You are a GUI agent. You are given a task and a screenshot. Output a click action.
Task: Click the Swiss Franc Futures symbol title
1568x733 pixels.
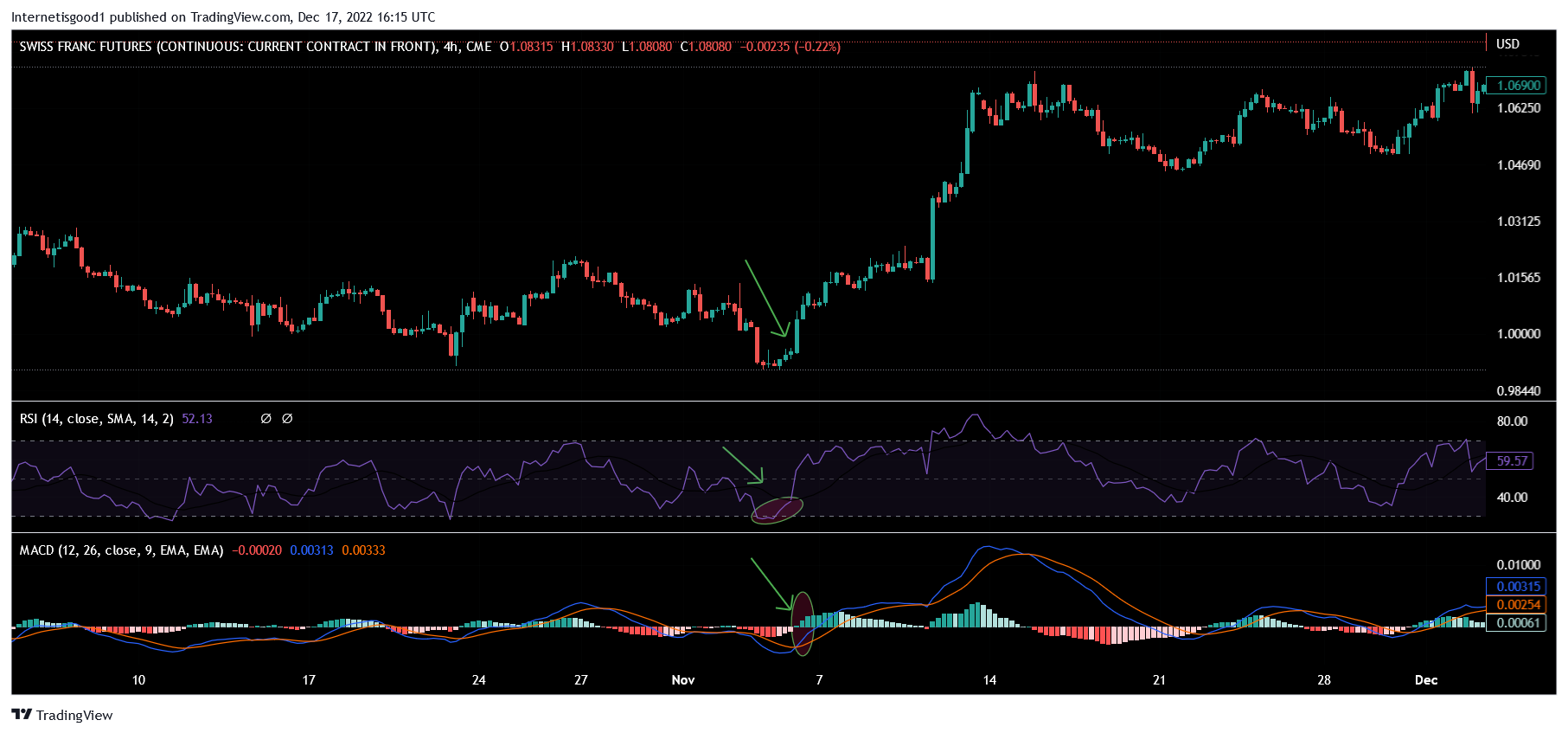227,47
